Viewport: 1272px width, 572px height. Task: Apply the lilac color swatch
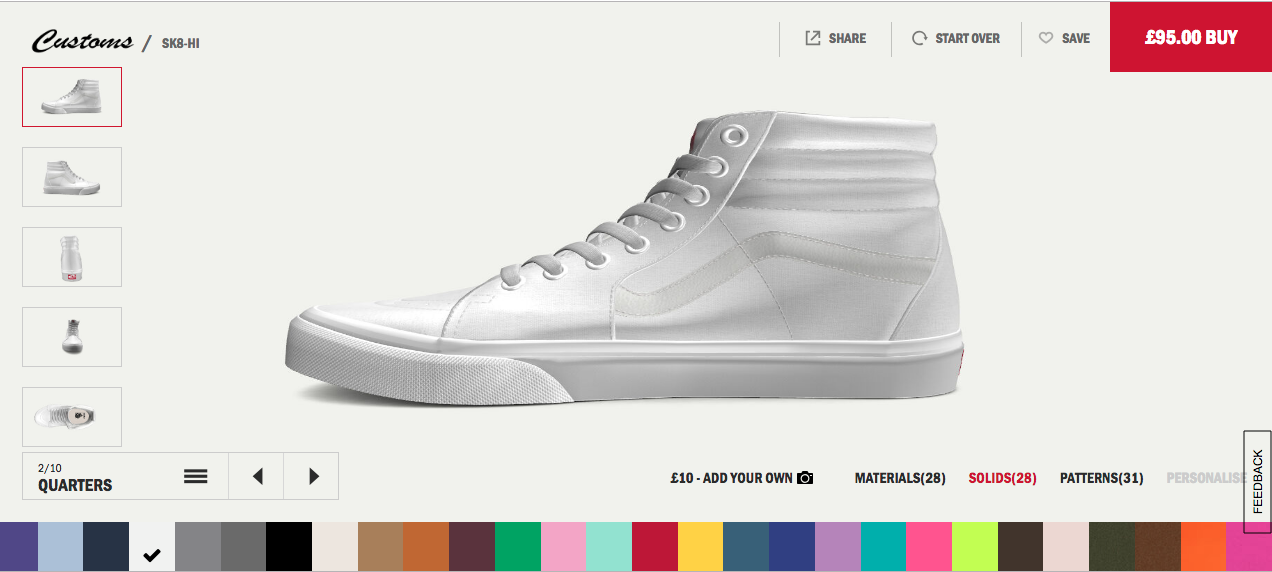(838, 547)
